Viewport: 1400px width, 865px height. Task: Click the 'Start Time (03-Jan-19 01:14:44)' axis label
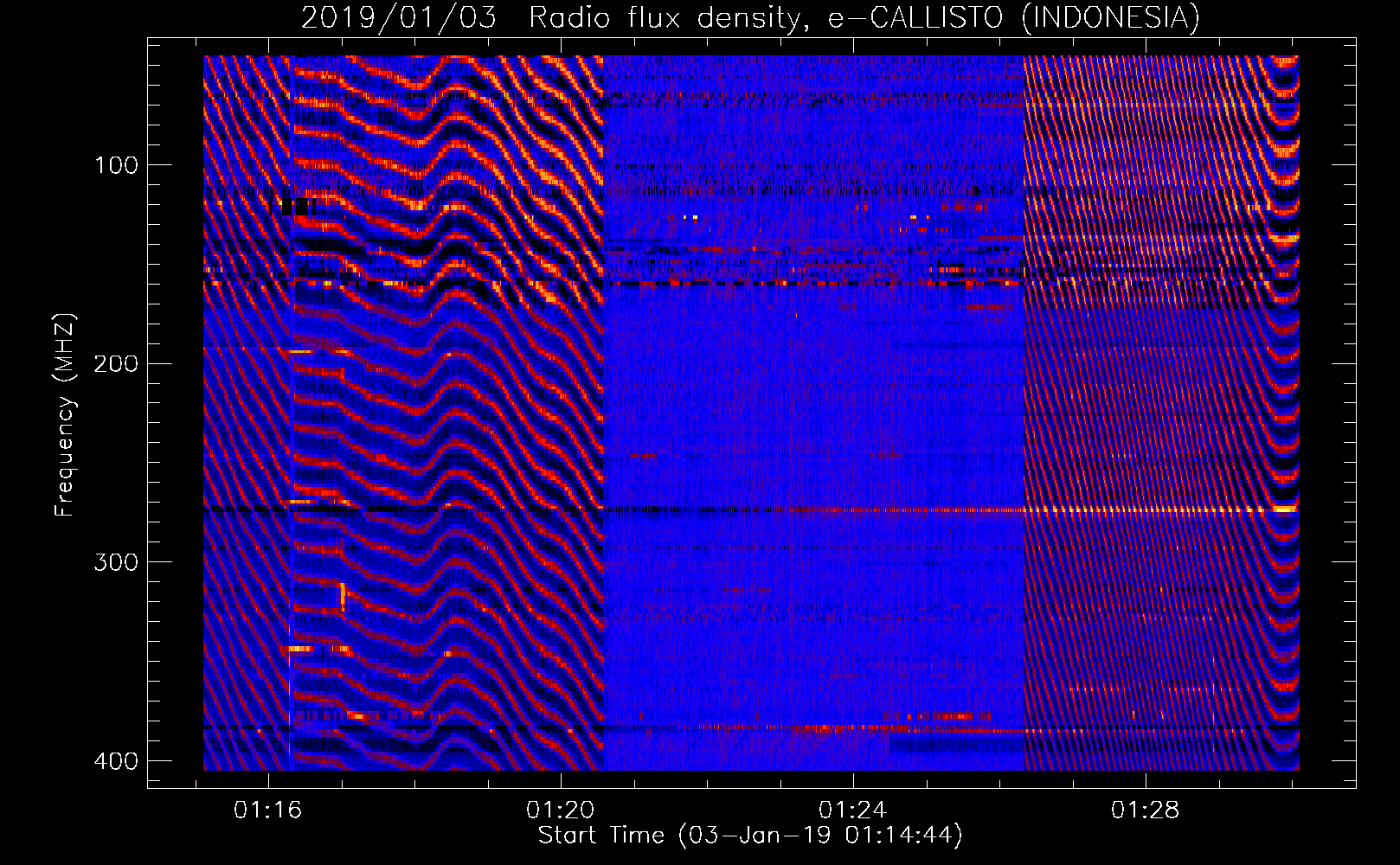pos(750,836)
